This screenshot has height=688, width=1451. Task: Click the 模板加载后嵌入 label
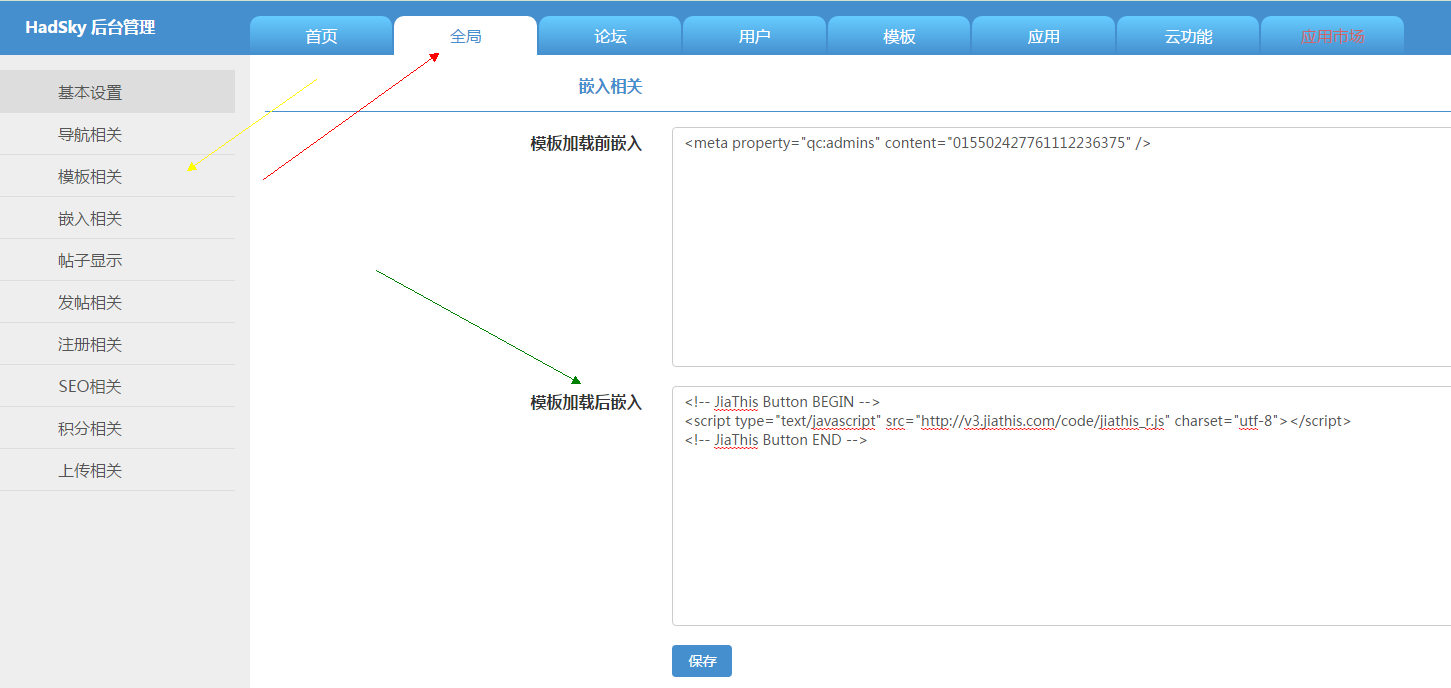coord(586,403)
